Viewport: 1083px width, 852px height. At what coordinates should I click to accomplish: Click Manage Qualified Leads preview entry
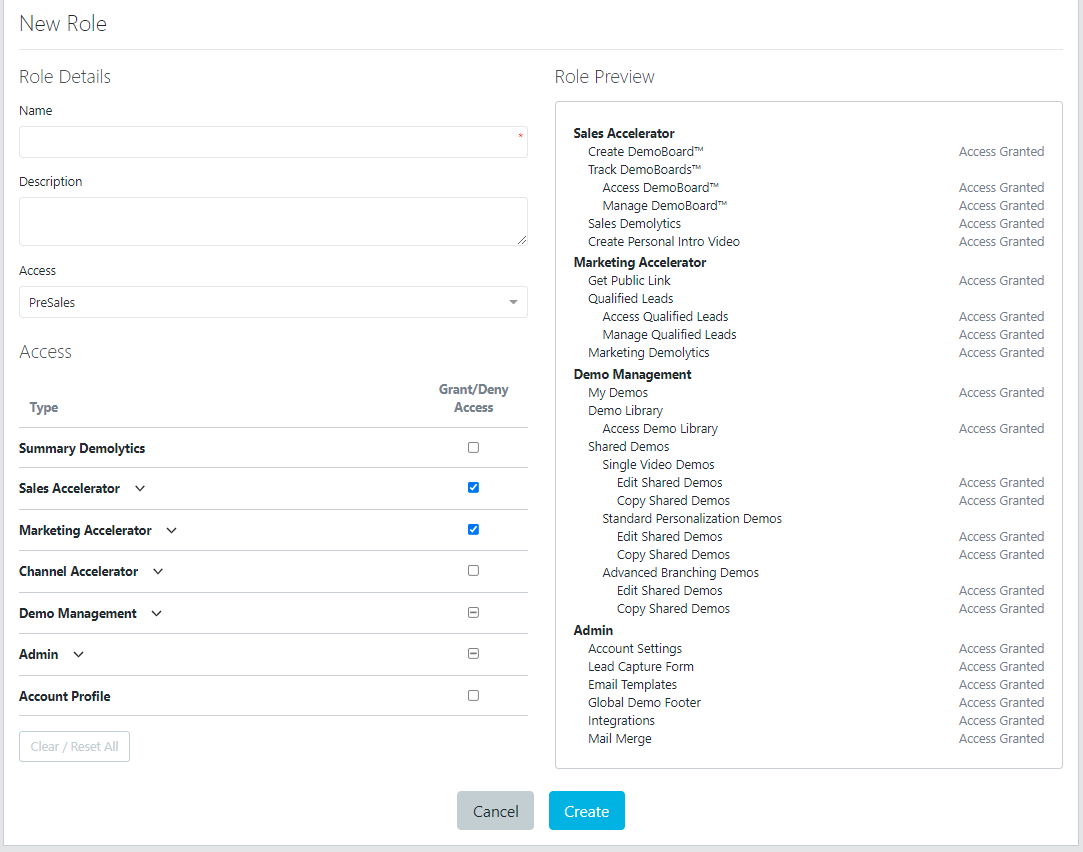pos(669,334)
